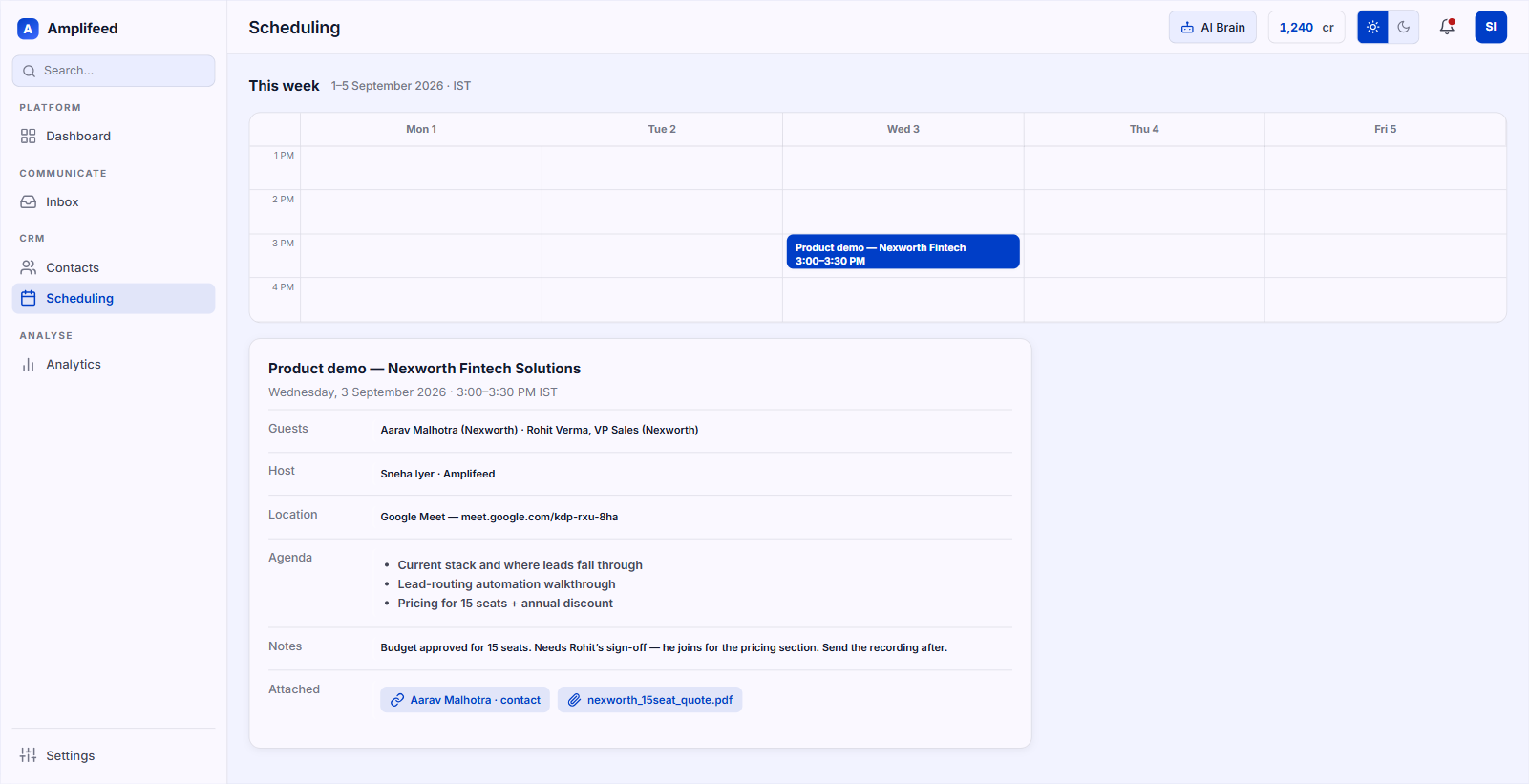This screenshot has height=784, width=1529.
Task: Click the Amplifeed logo icon
Action: 28,29
